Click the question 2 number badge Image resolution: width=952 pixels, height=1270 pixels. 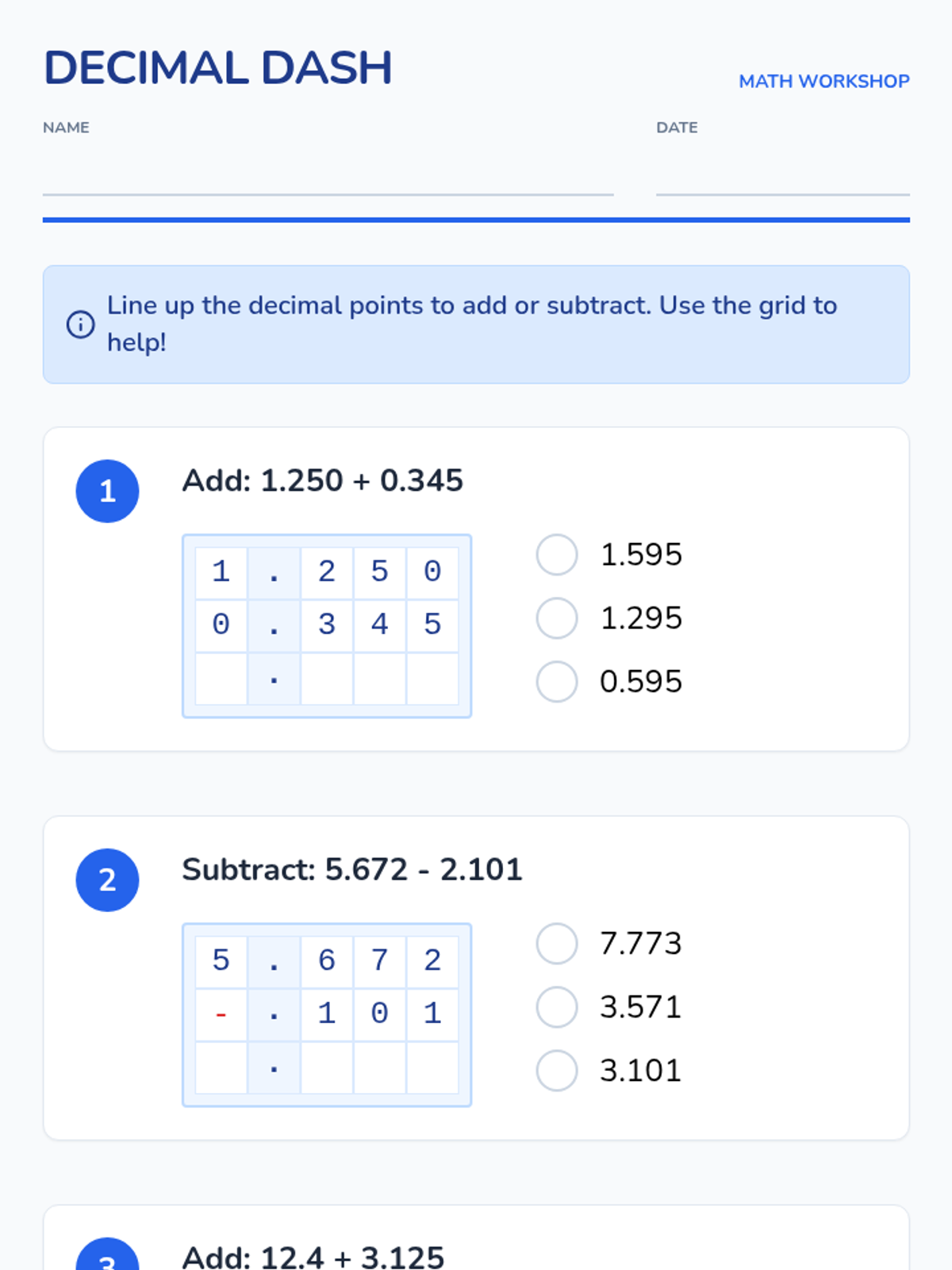pyautogui.click(x=107, y=880)
